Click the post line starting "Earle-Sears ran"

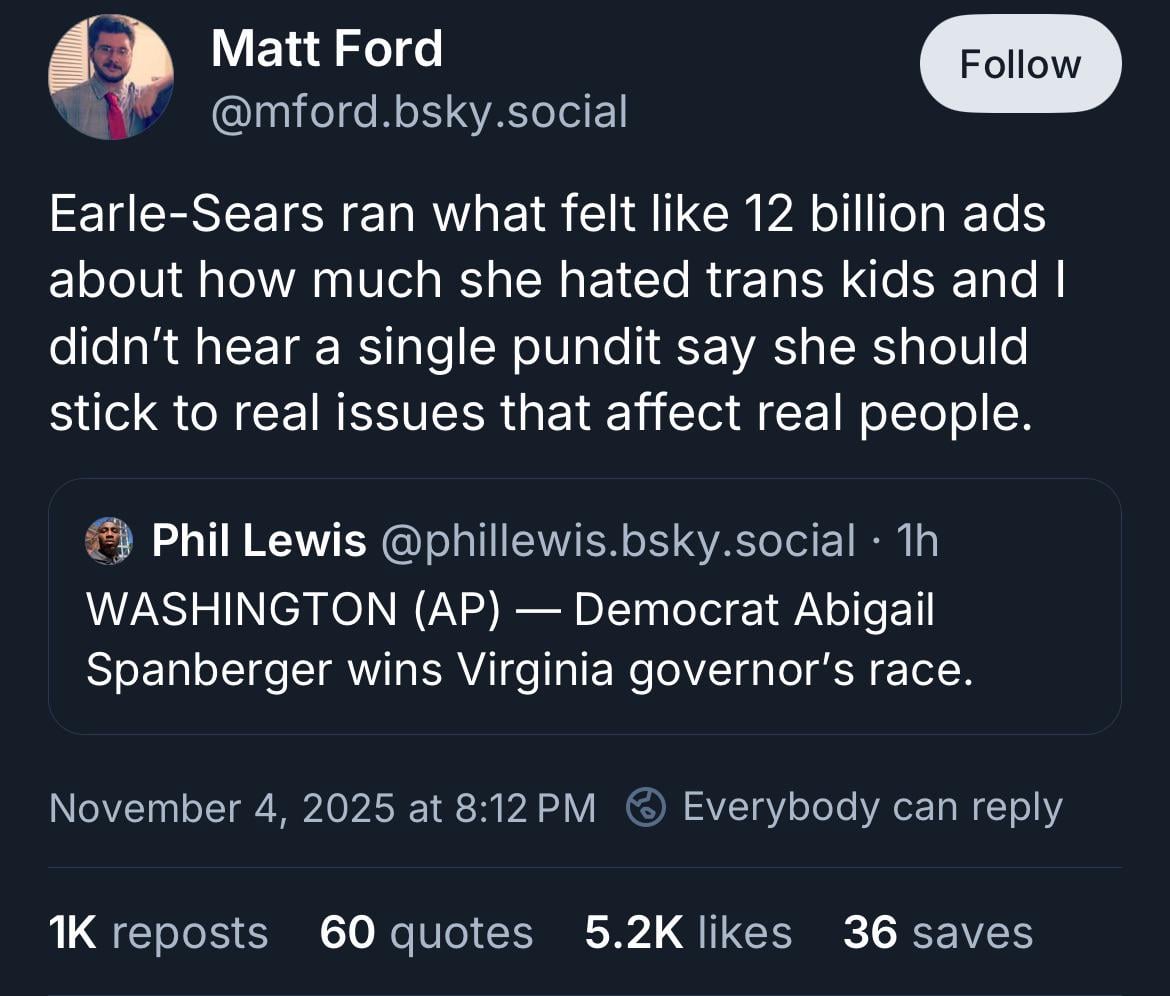tap(547, 214)
